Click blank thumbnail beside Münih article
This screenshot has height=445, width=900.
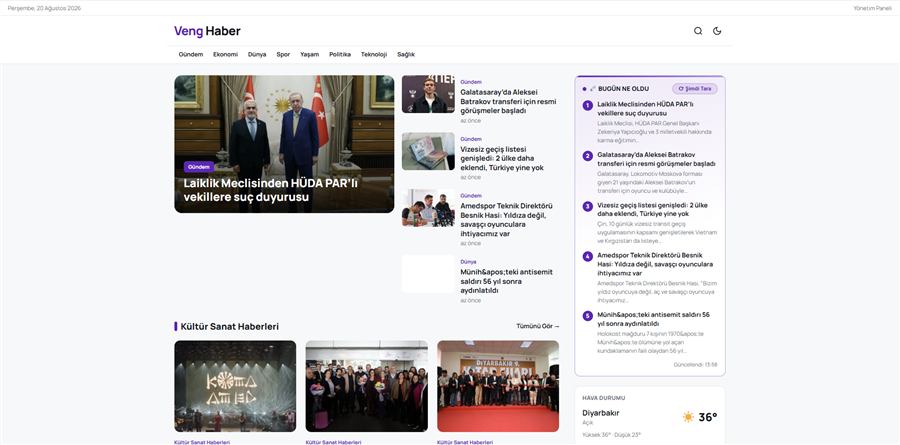tap(428, 274)
